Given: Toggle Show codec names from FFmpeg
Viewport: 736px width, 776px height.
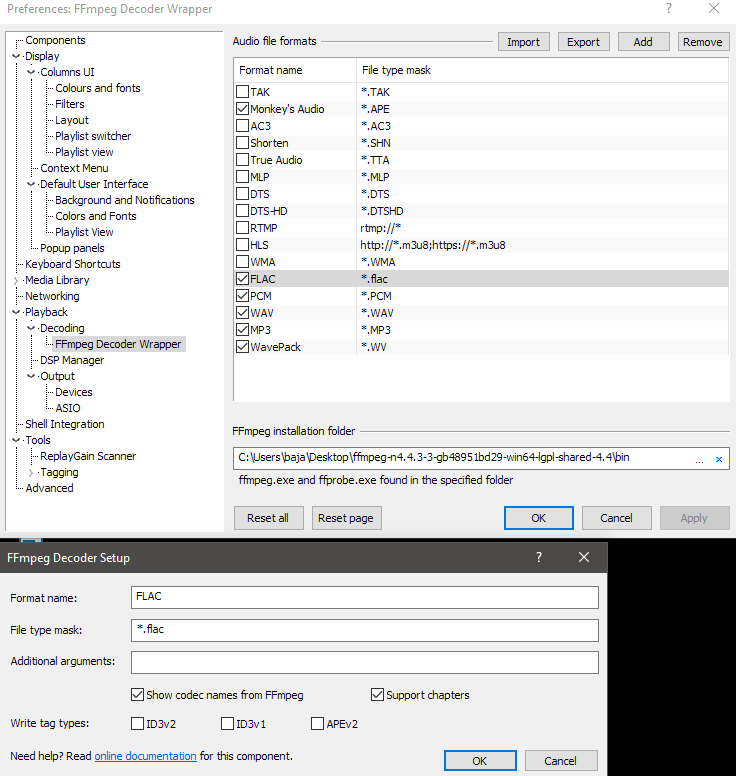Looking at the screenshot, I should (x=138, y=695).
